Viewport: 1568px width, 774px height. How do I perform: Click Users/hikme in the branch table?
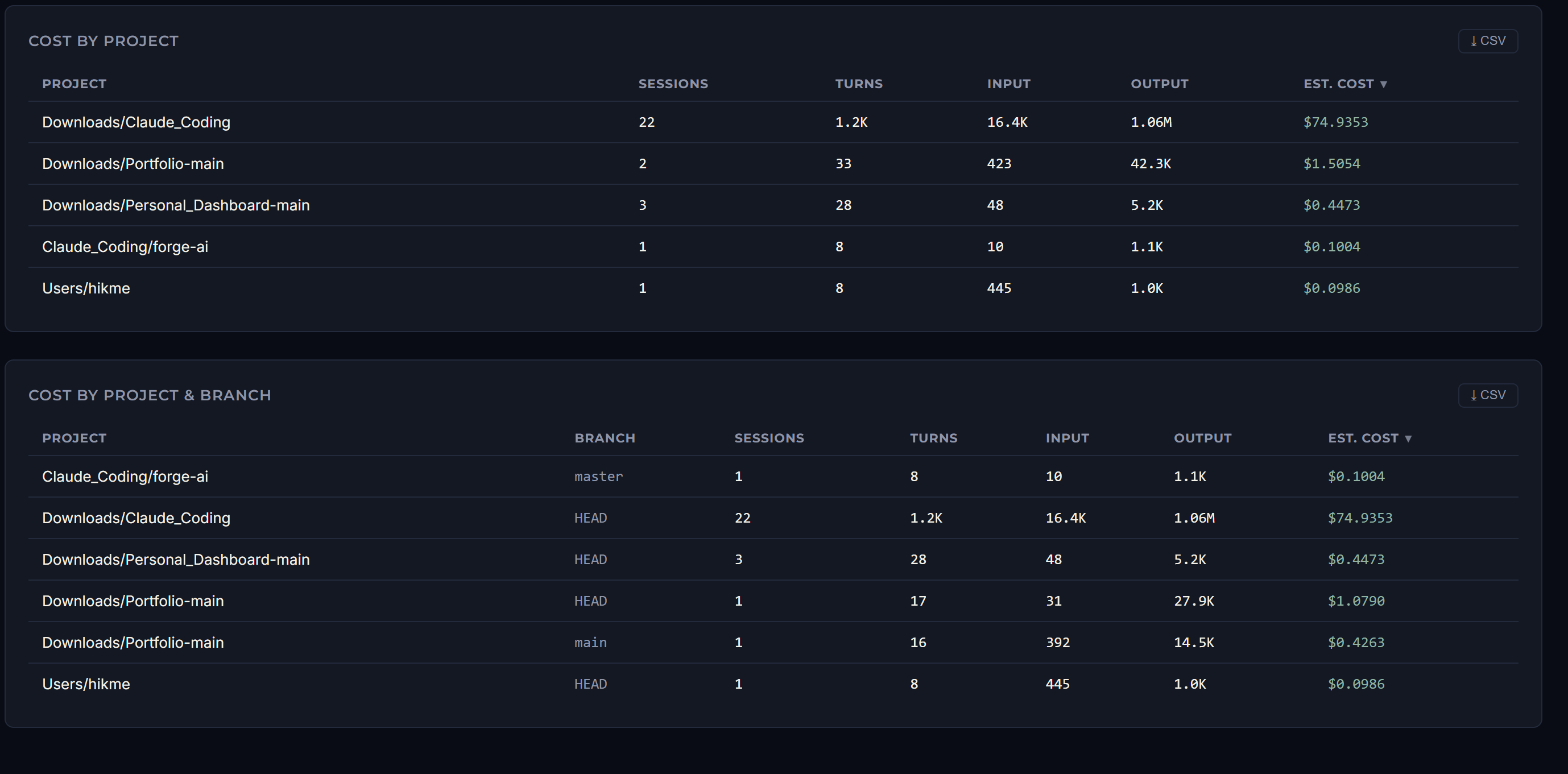point(86,685)
